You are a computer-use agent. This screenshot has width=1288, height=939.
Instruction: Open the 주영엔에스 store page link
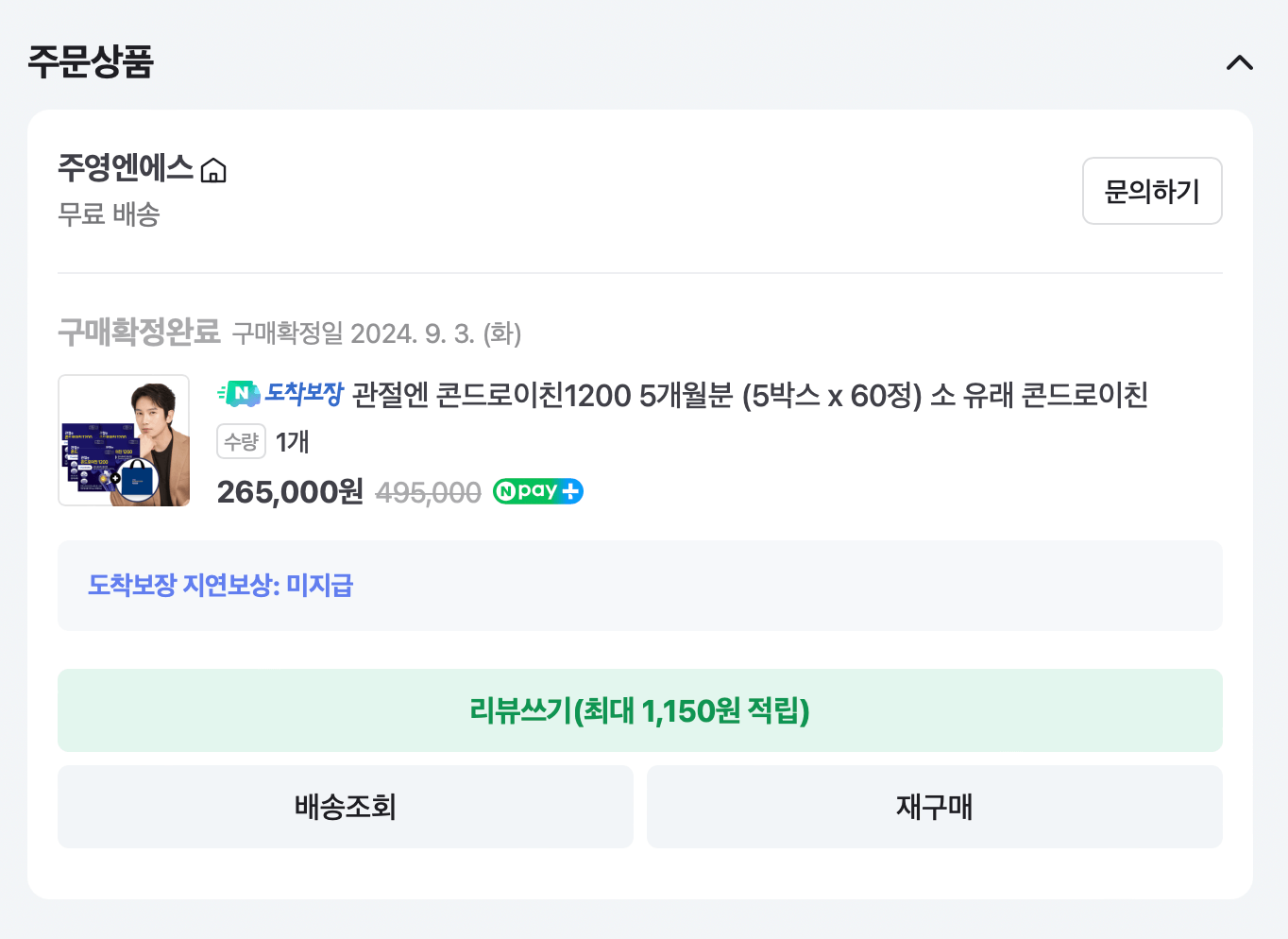pyautogui.click(x=124, y=170)
